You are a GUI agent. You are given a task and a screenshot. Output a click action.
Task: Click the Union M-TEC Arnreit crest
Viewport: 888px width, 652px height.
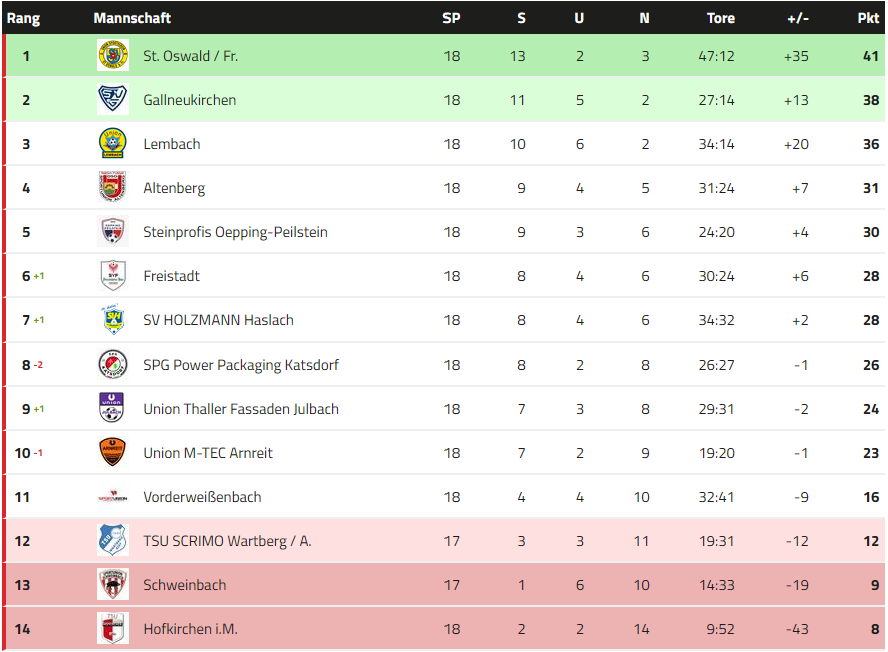[113, 453]
